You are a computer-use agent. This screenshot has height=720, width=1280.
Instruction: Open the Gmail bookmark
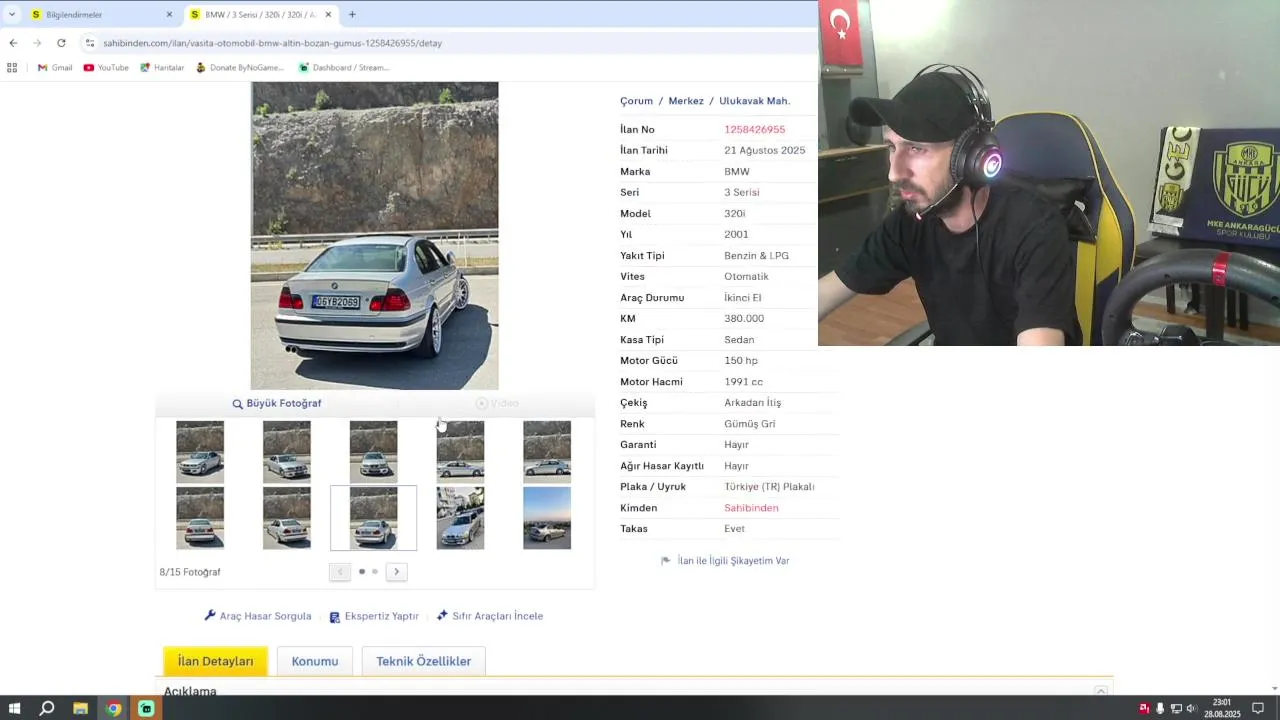coord(55,68)
